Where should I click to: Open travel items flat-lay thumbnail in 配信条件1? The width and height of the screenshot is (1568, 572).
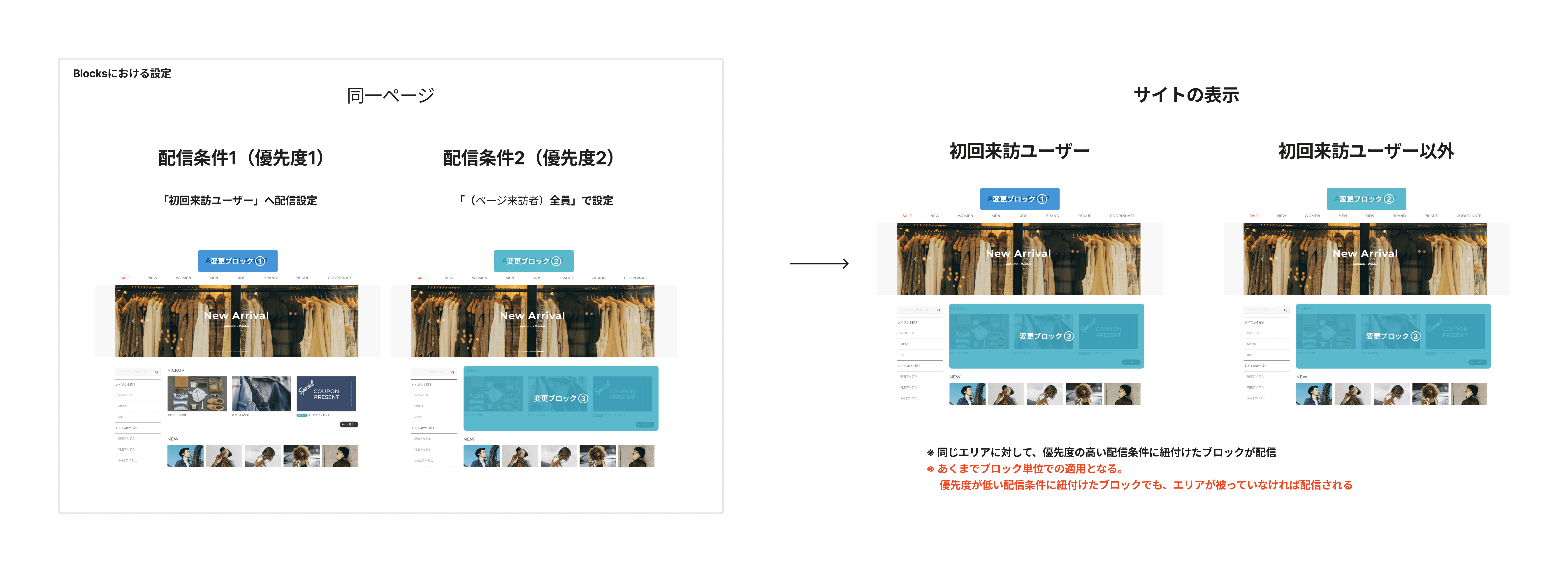click(x=197, y=394)
